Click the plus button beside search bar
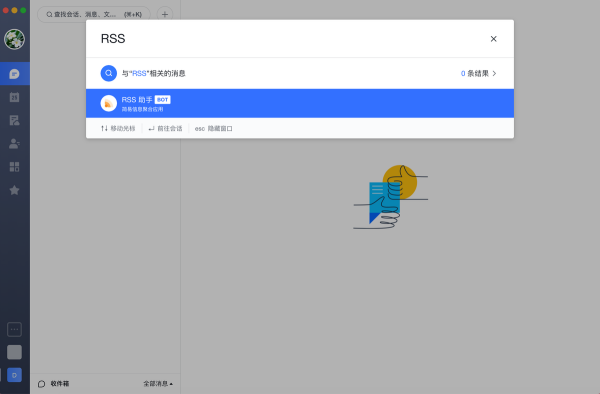The image size is (600, 394). [165, 15]
